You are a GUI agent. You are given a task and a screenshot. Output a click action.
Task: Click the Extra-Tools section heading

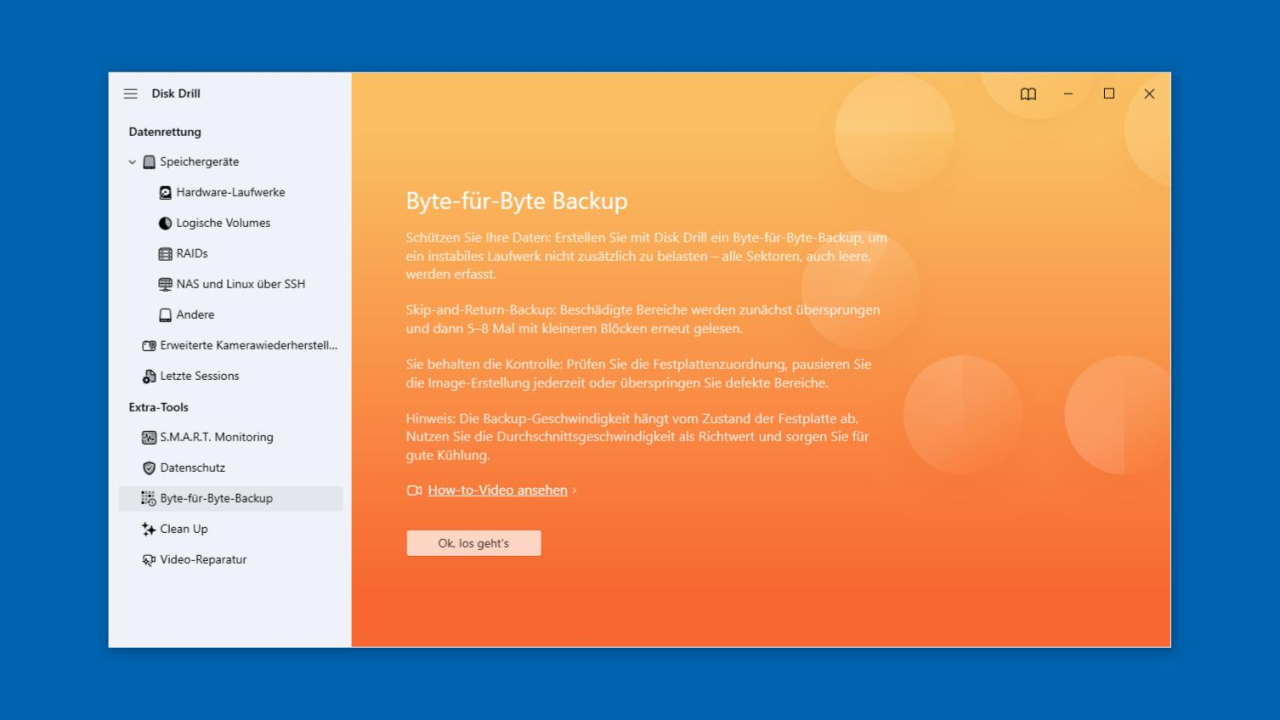[x=159, y=407]
